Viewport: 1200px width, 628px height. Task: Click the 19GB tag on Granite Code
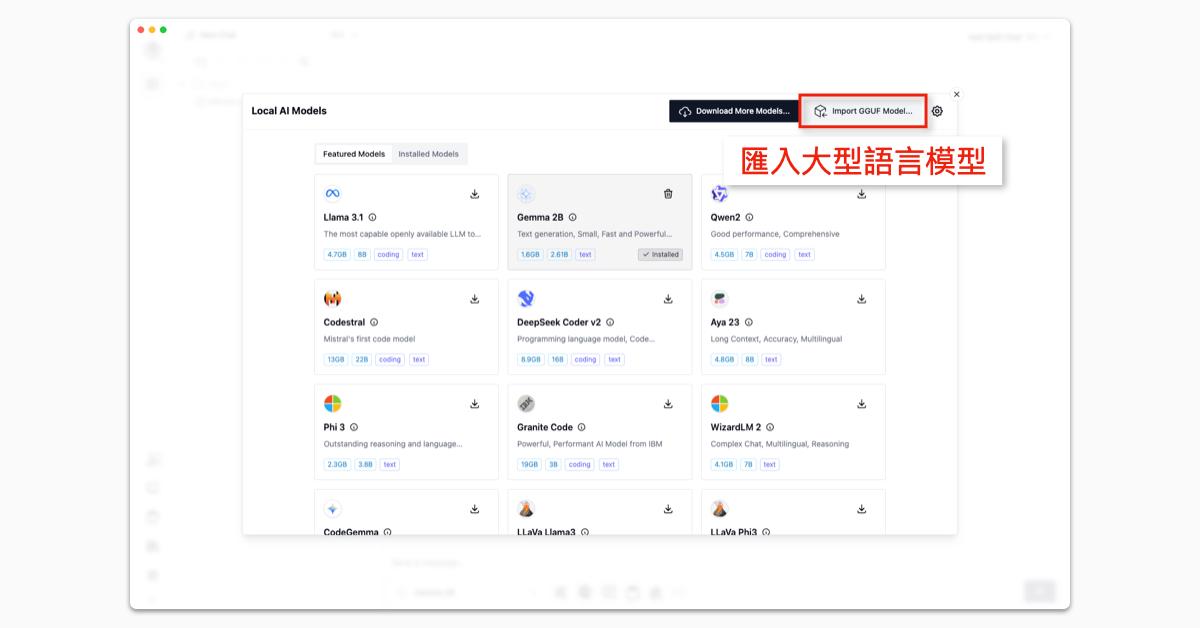pyautogui.click(x=529, y=465)
